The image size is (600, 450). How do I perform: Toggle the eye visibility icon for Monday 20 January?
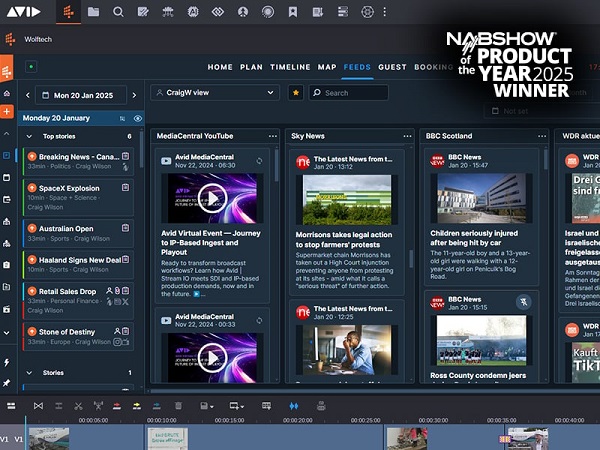[x=138, y=118]
